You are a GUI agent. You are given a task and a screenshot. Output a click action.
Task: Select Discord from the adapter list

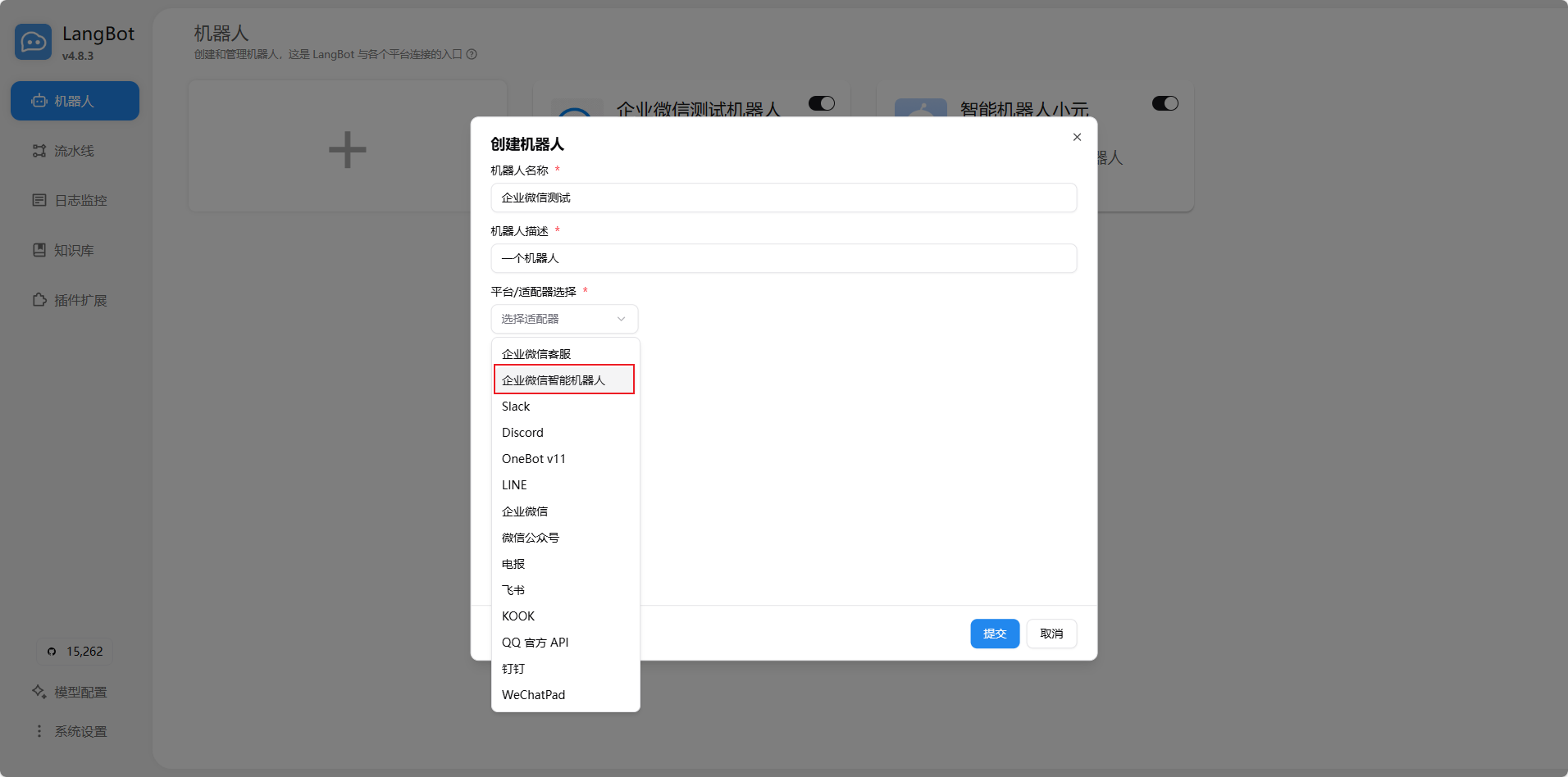coord(565,433)
